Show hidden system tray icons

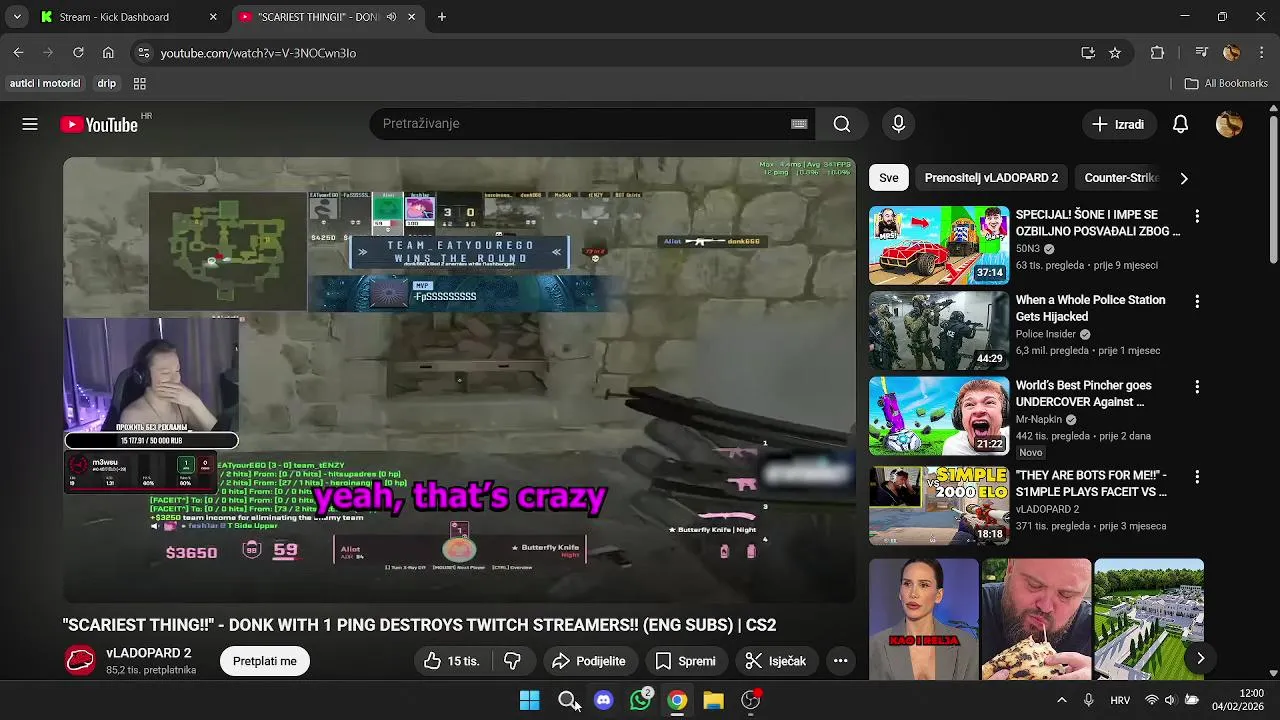click(x=1062, y=700)
